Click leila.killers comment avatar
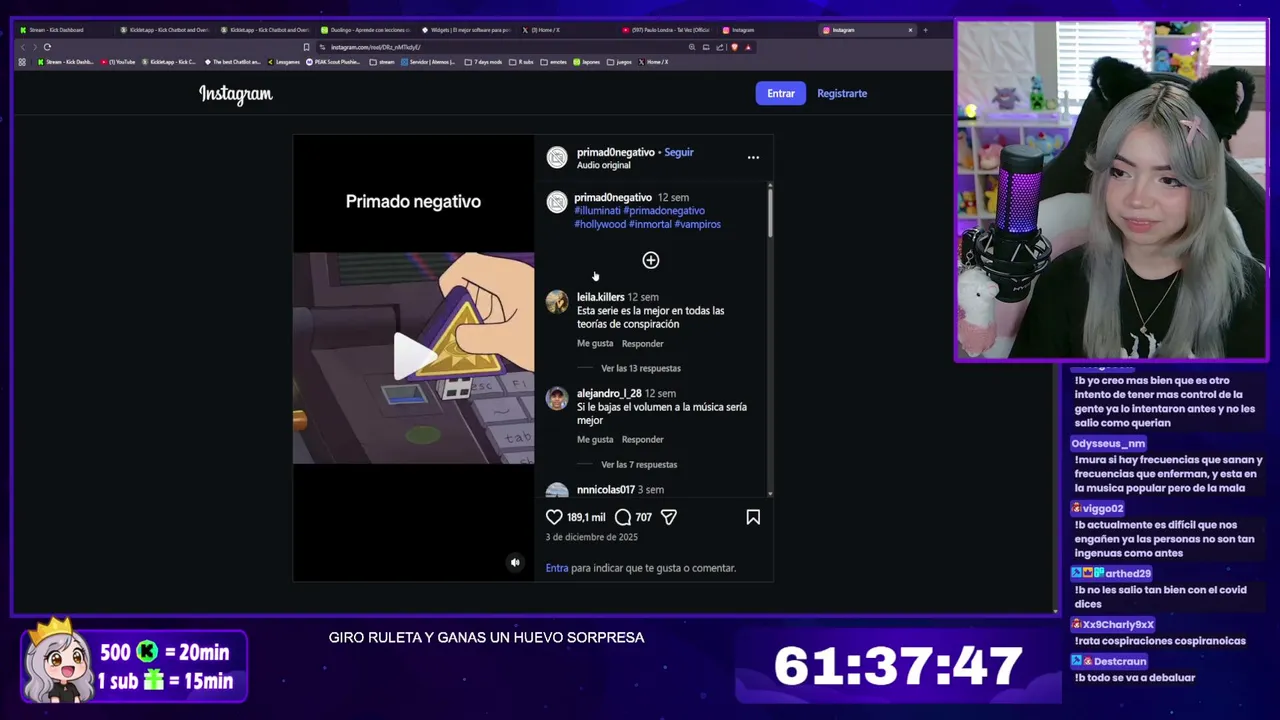 tap(557, 302)
